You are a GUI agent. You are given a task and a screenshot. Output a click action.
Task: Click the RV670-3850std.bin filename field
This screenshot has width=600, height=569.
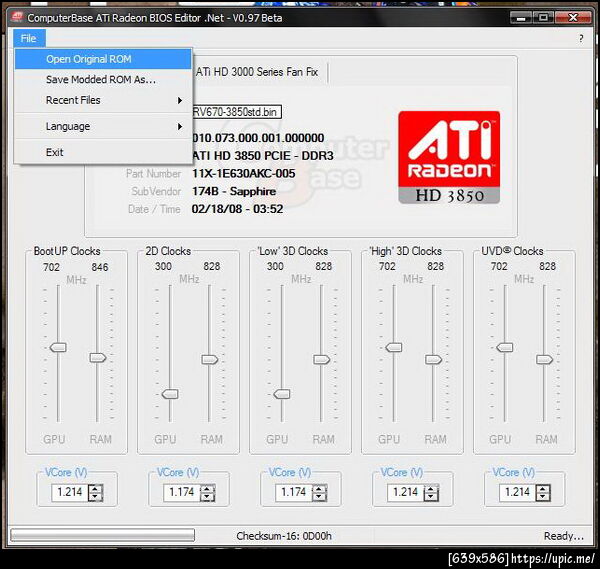click(236, 112)
